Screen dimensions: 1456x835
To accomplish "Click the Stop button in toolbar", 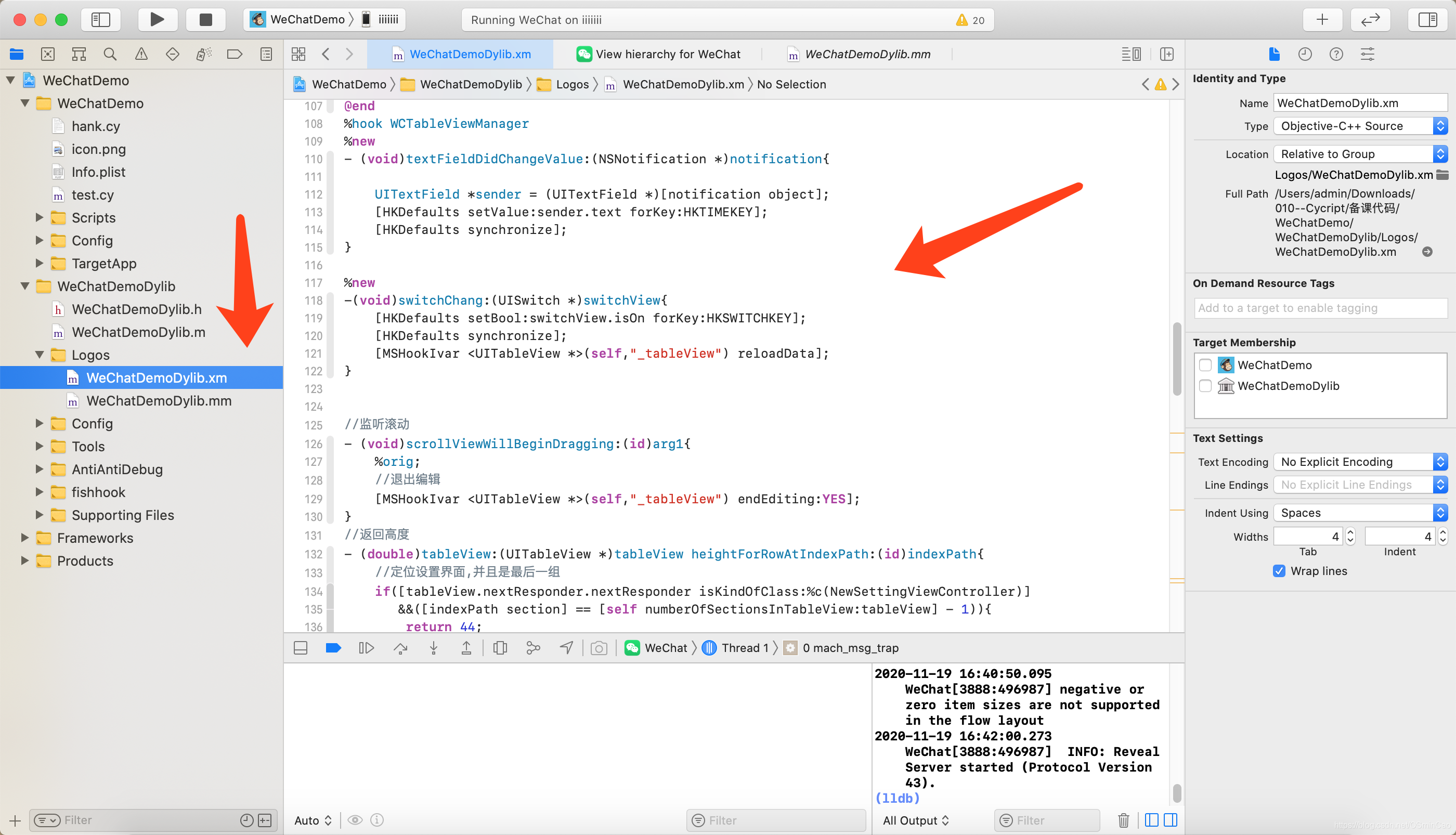I will coord(205,20).
